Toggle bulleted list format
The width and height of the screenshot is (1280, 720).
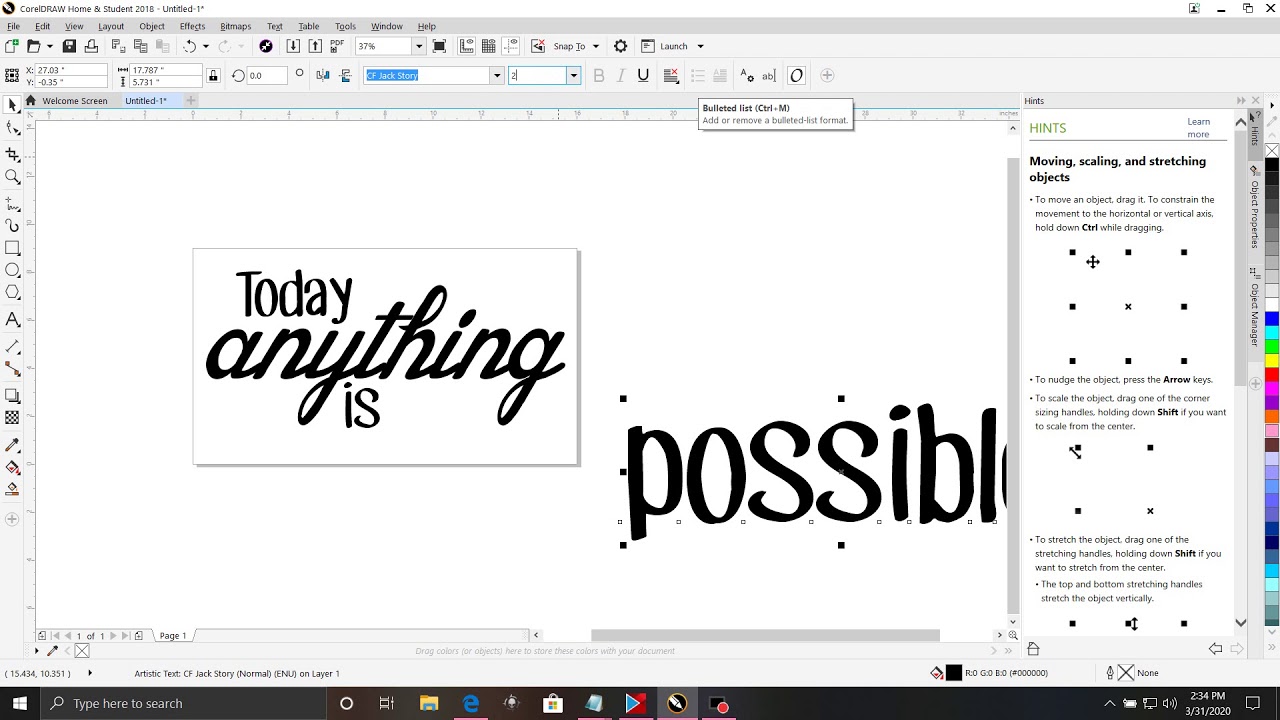(x=697, y=75)
